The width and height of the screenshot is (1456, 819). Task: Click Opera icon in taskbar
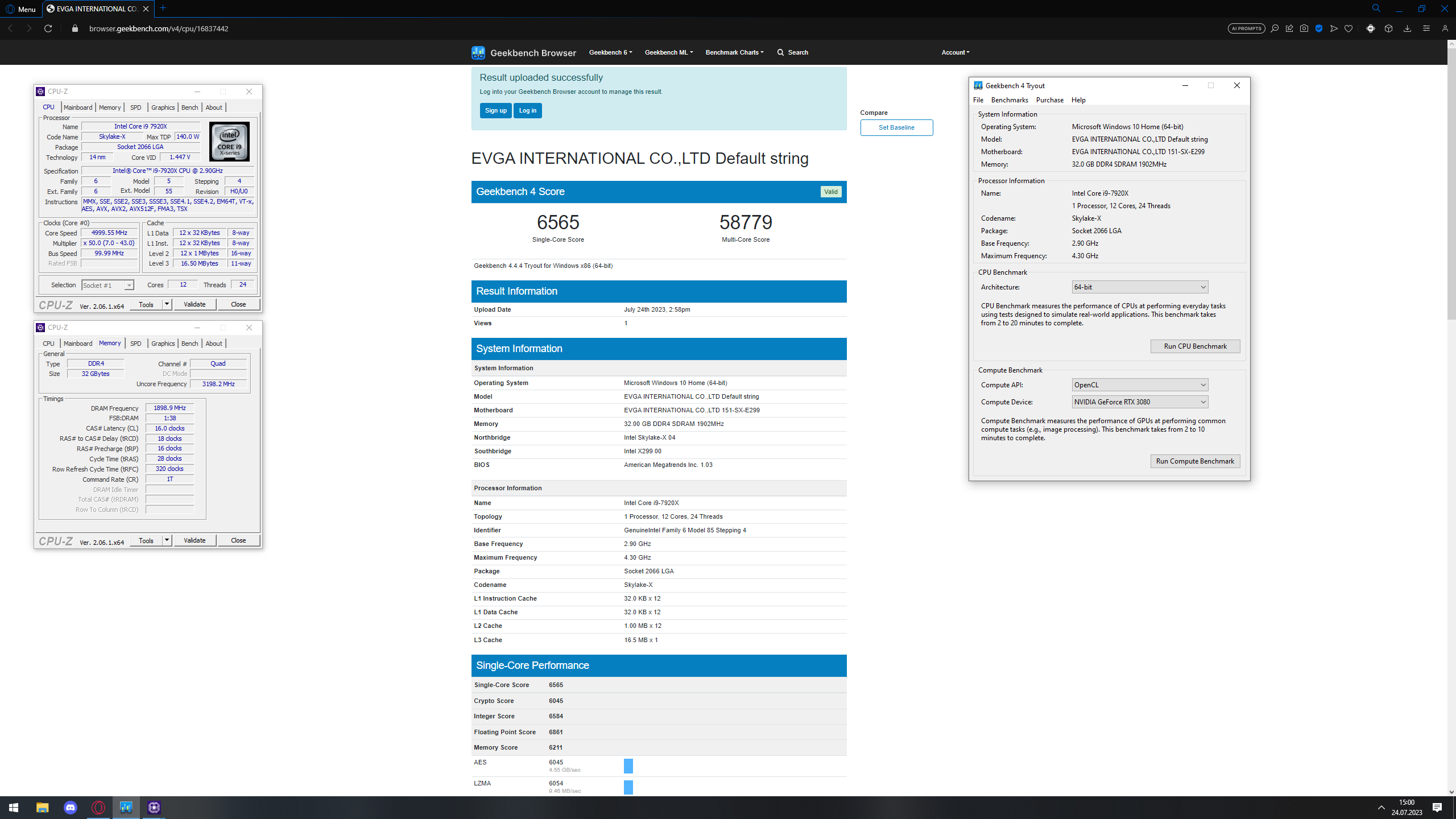(98, 808)
